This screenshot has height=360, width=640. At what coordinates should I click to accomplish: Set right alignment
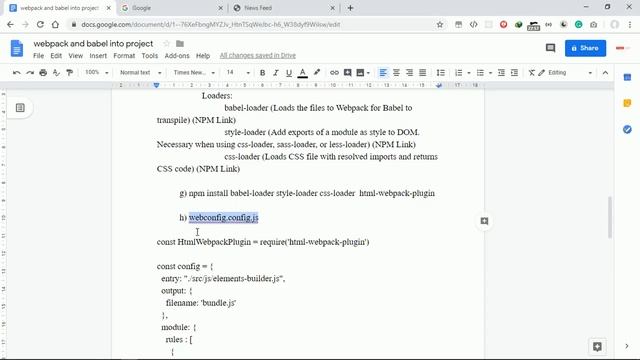pos(409,73)
